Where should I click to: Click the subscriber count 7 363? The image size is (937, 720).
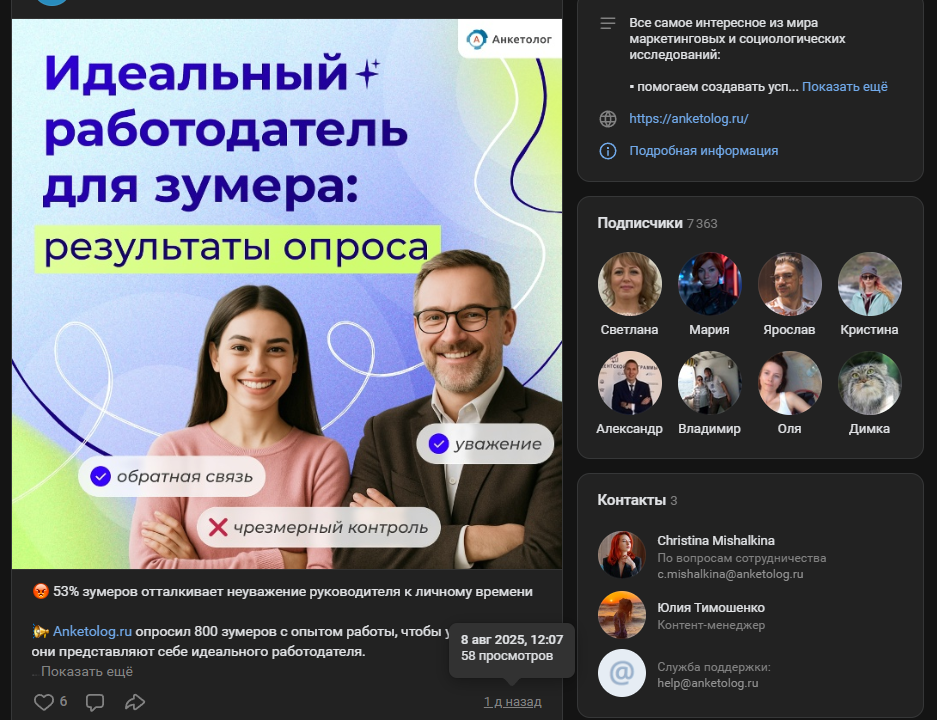point(702,224)
